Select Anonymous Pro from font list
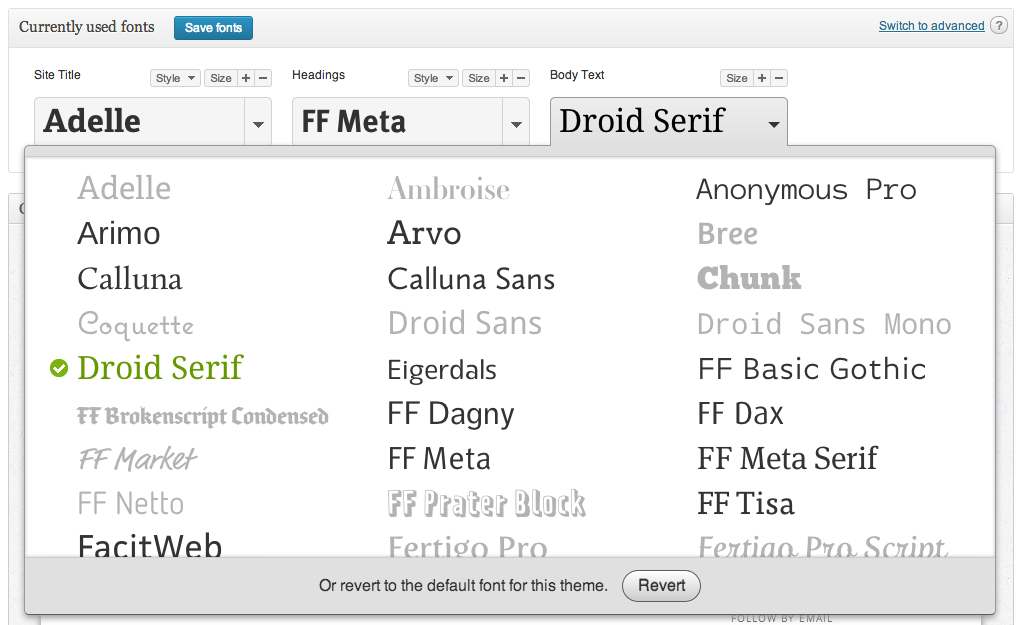The image size is (1022, 625). click(x=806, y=189)
